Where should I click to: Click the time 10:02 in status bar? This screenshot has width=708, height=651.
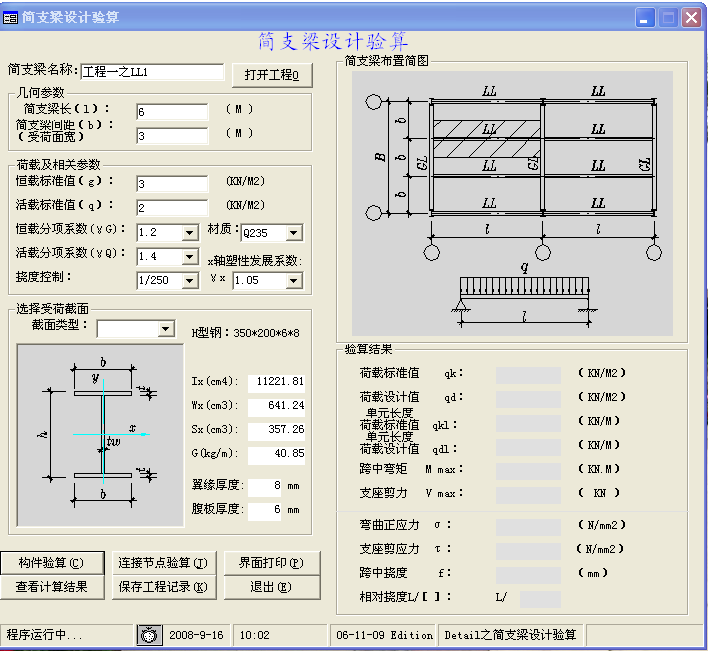click(x=255, y=635)
